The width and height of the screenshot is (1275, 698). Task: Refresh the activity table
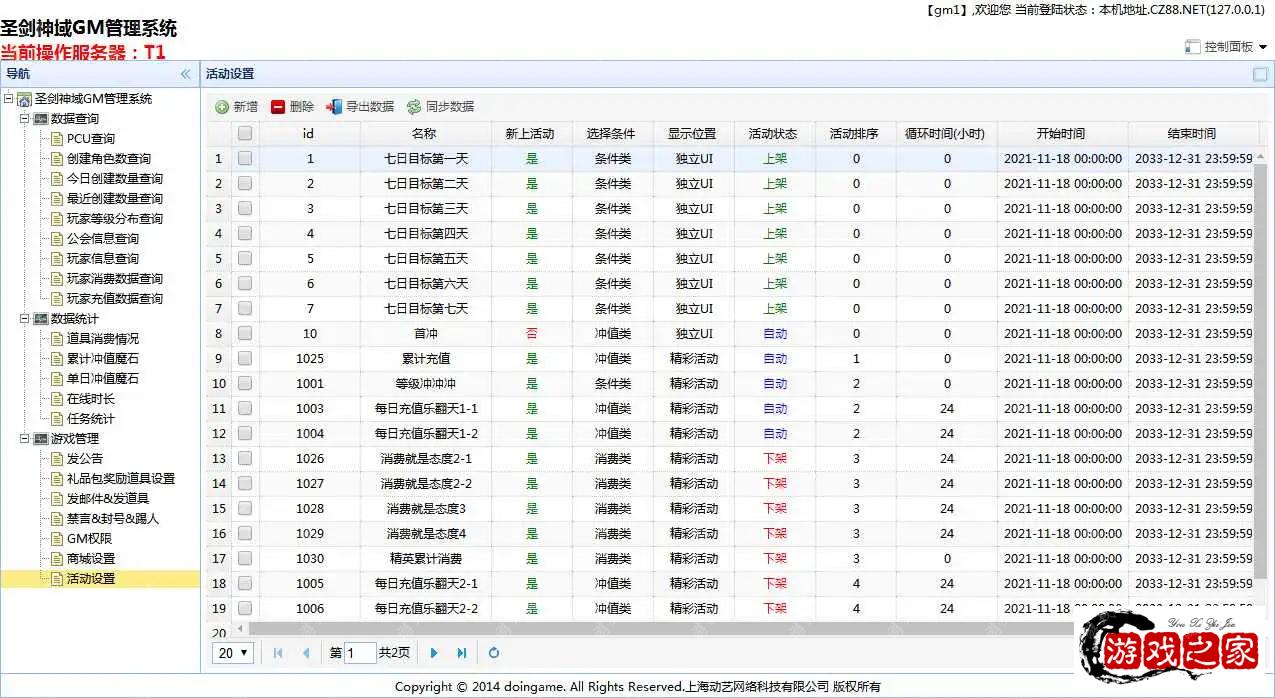coord(493,653)
